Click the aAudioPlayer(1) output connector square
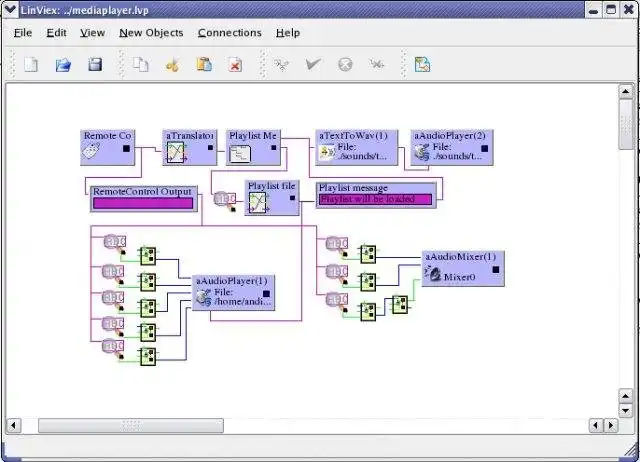Viewport: 640px width, 462px height. [267, 293]
